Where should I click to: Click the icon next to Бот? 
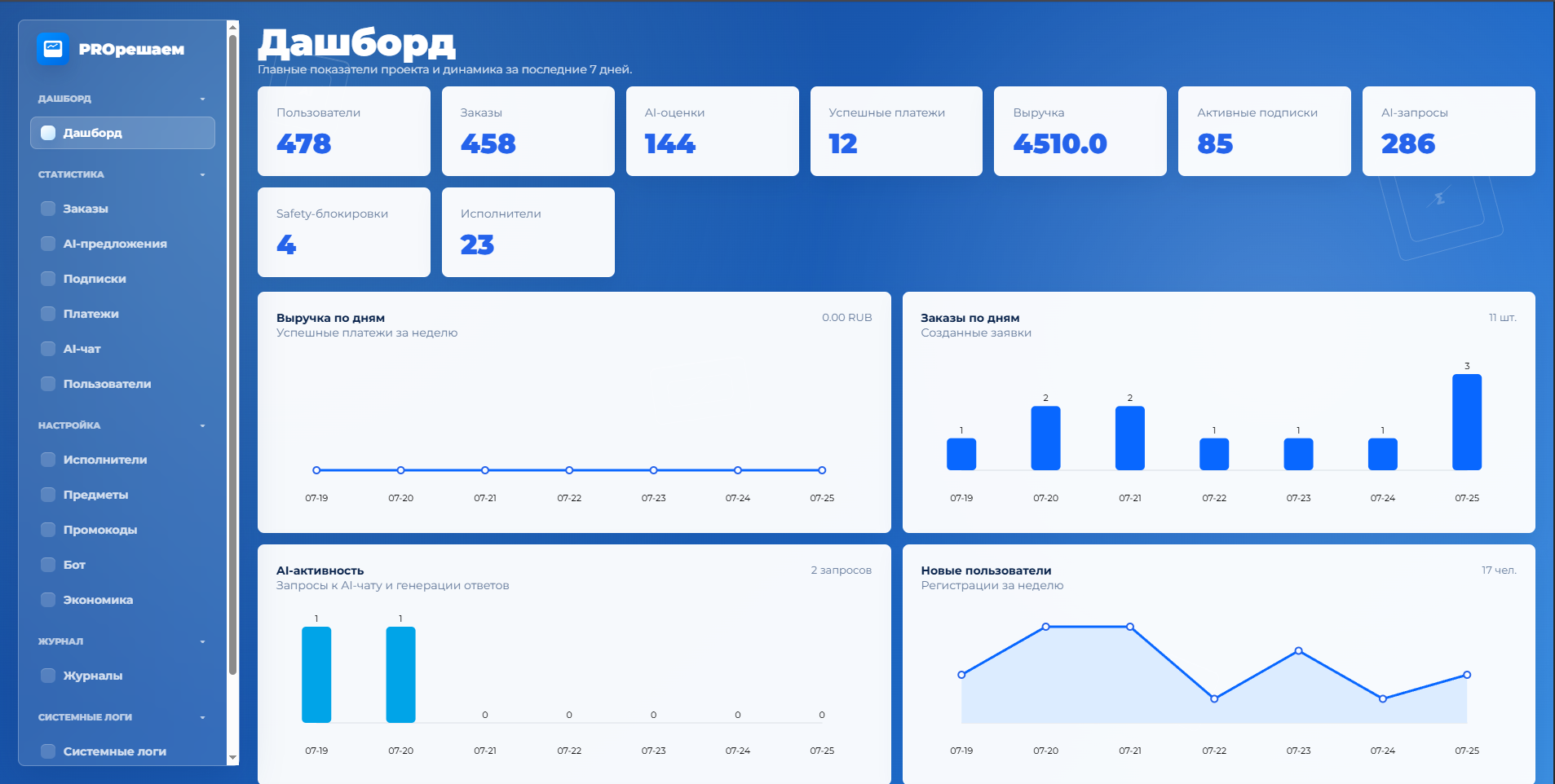click(x=48, y=565)
